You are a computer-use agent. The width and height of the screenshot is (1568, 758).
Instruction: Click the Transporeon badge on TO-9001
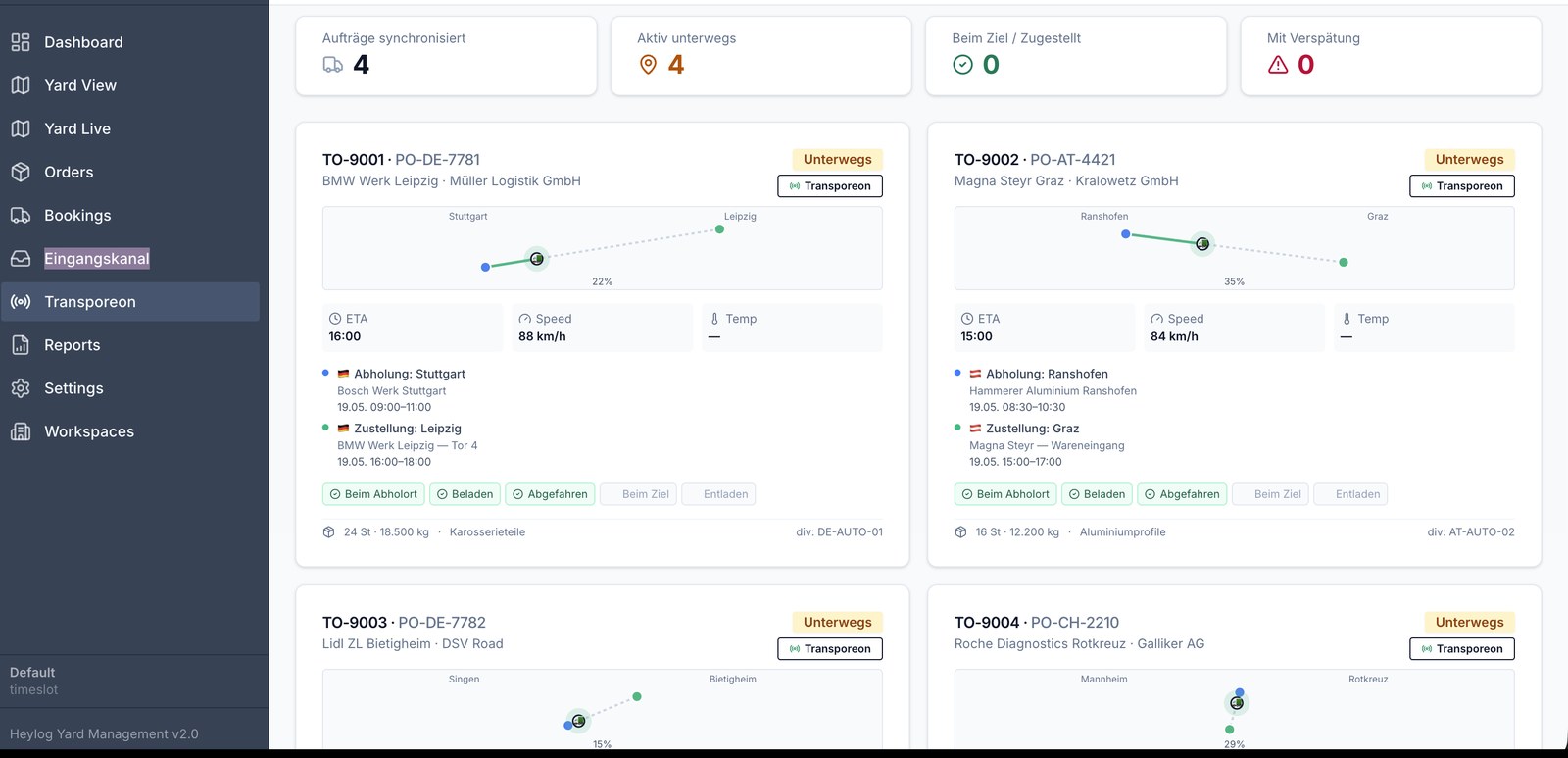click(830, 186)
